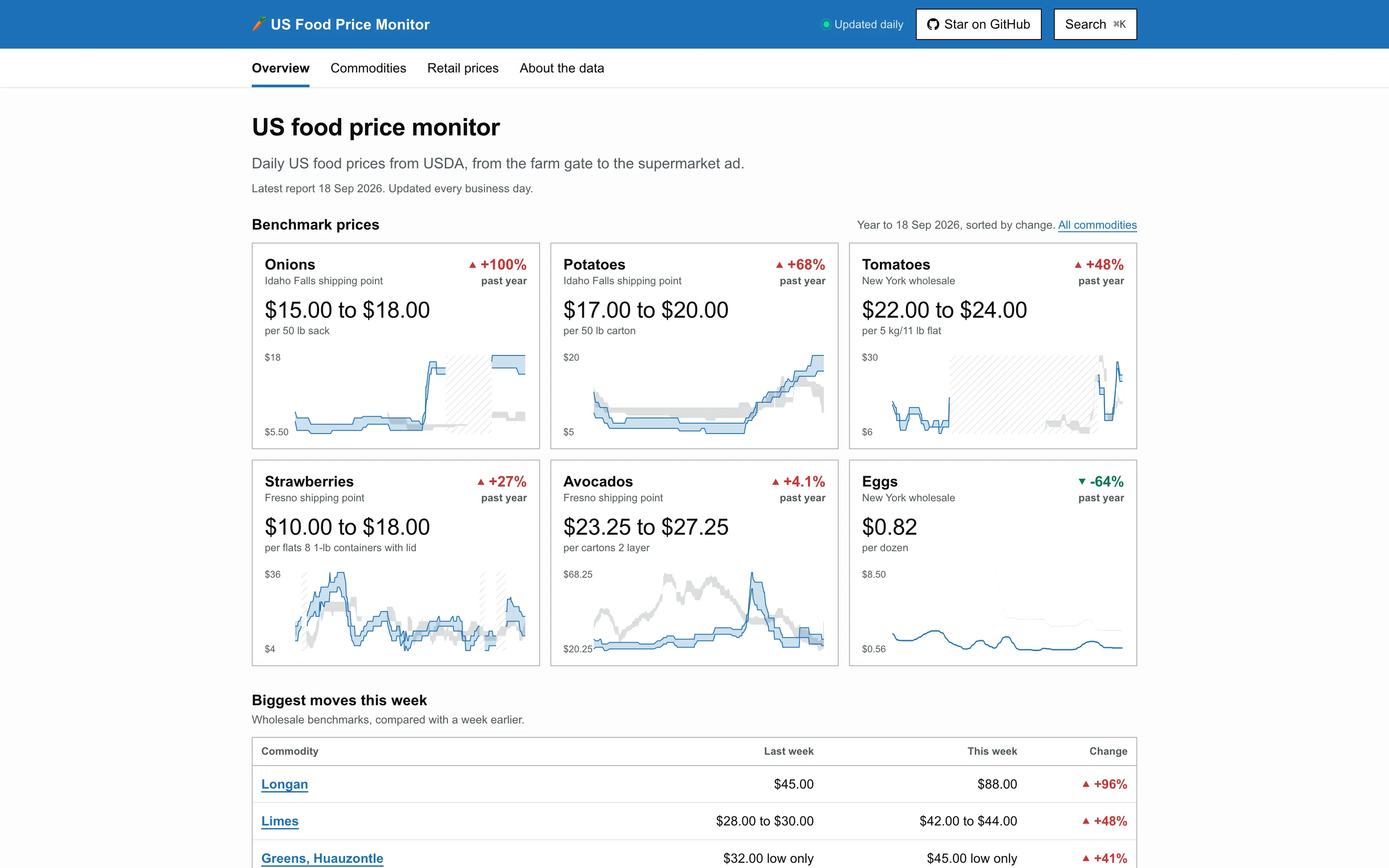
Task: Click the Eggs card title
Action: point(879,482)
